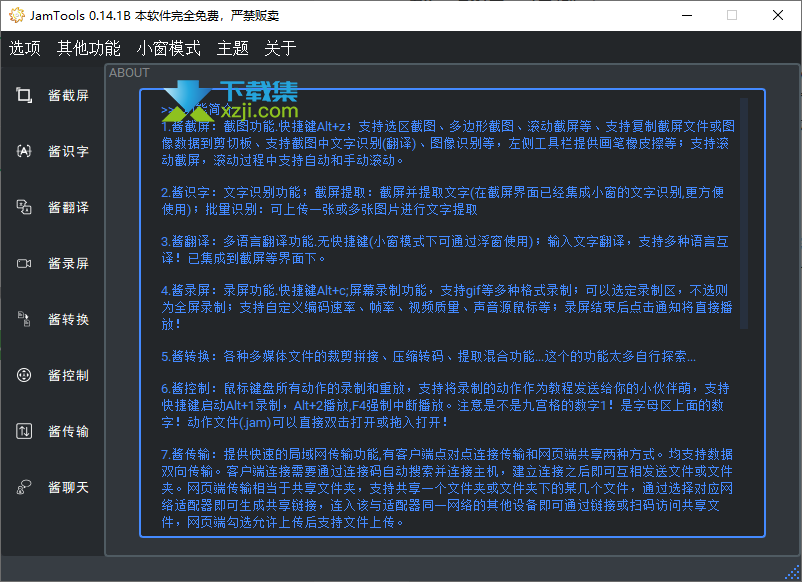802x582 pixels.
Task: Select the 酱识字 sidebar label
Action: click(69, 151)
